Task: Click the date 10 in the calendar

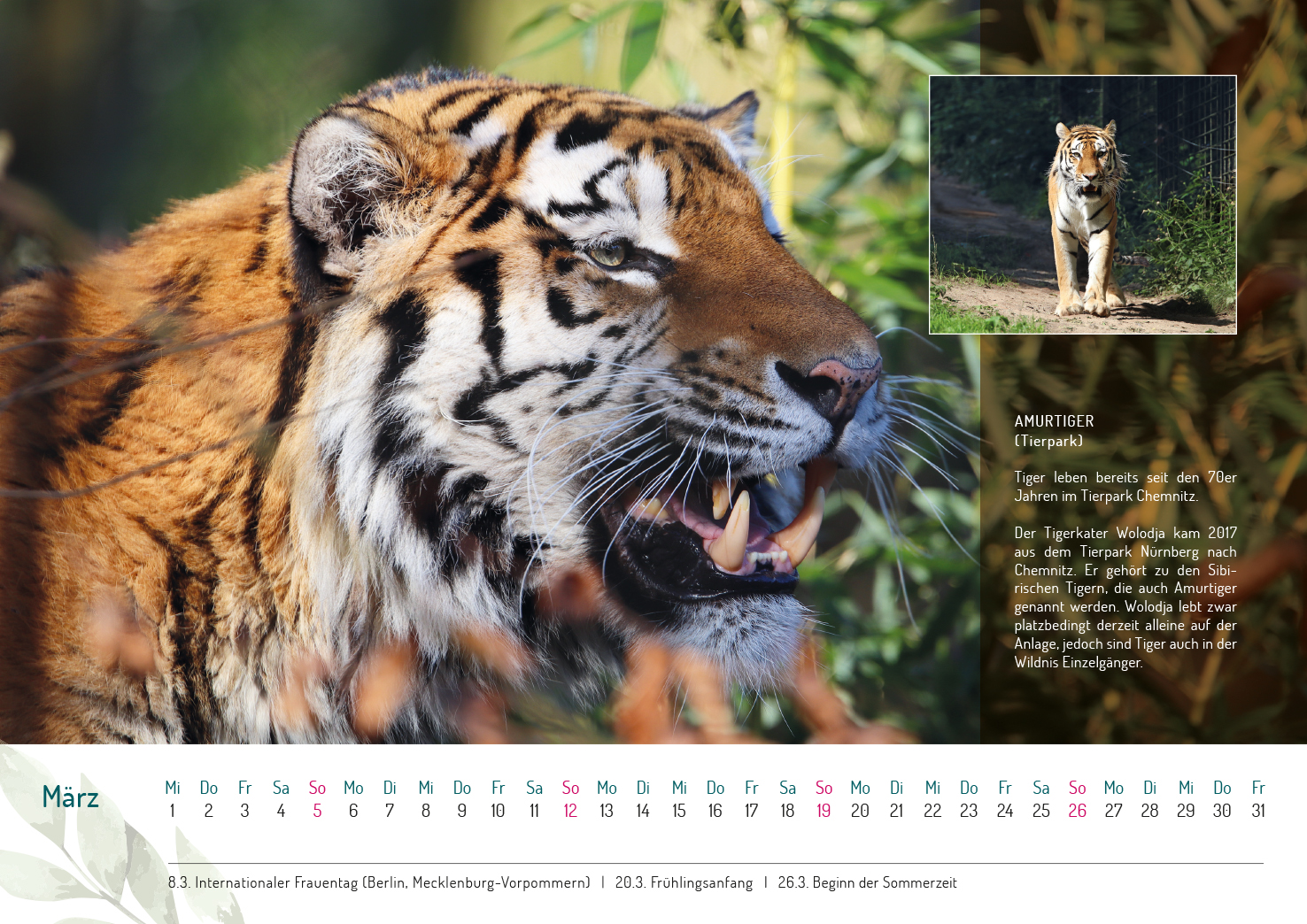Action: point(498,811)
